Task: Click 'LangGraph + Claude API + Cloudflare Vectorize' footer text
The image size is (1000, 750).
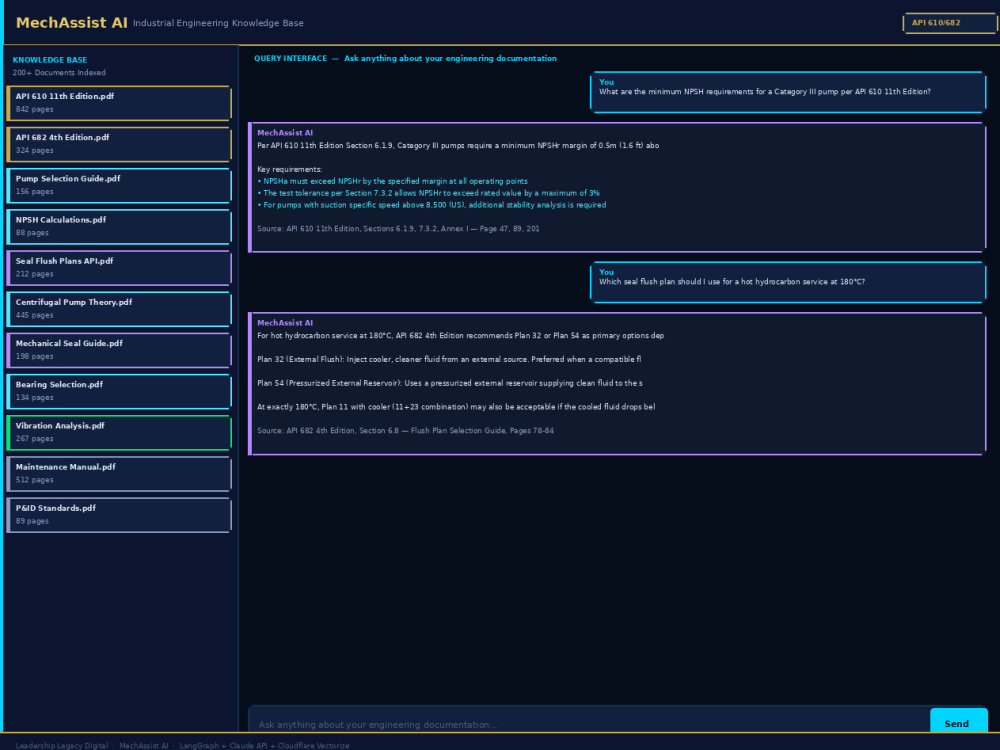Action: [264, 746]
